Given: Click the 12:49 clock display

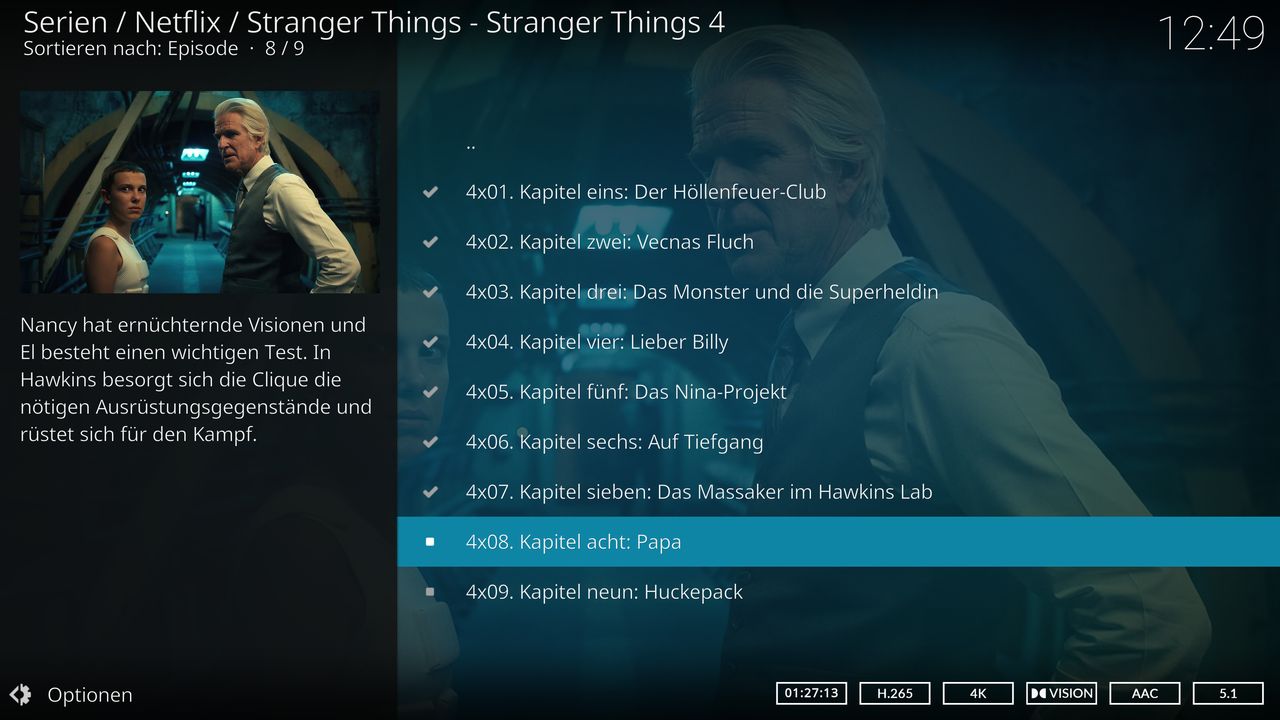Looking at the screenshot, I should (x=1212, y=34).
